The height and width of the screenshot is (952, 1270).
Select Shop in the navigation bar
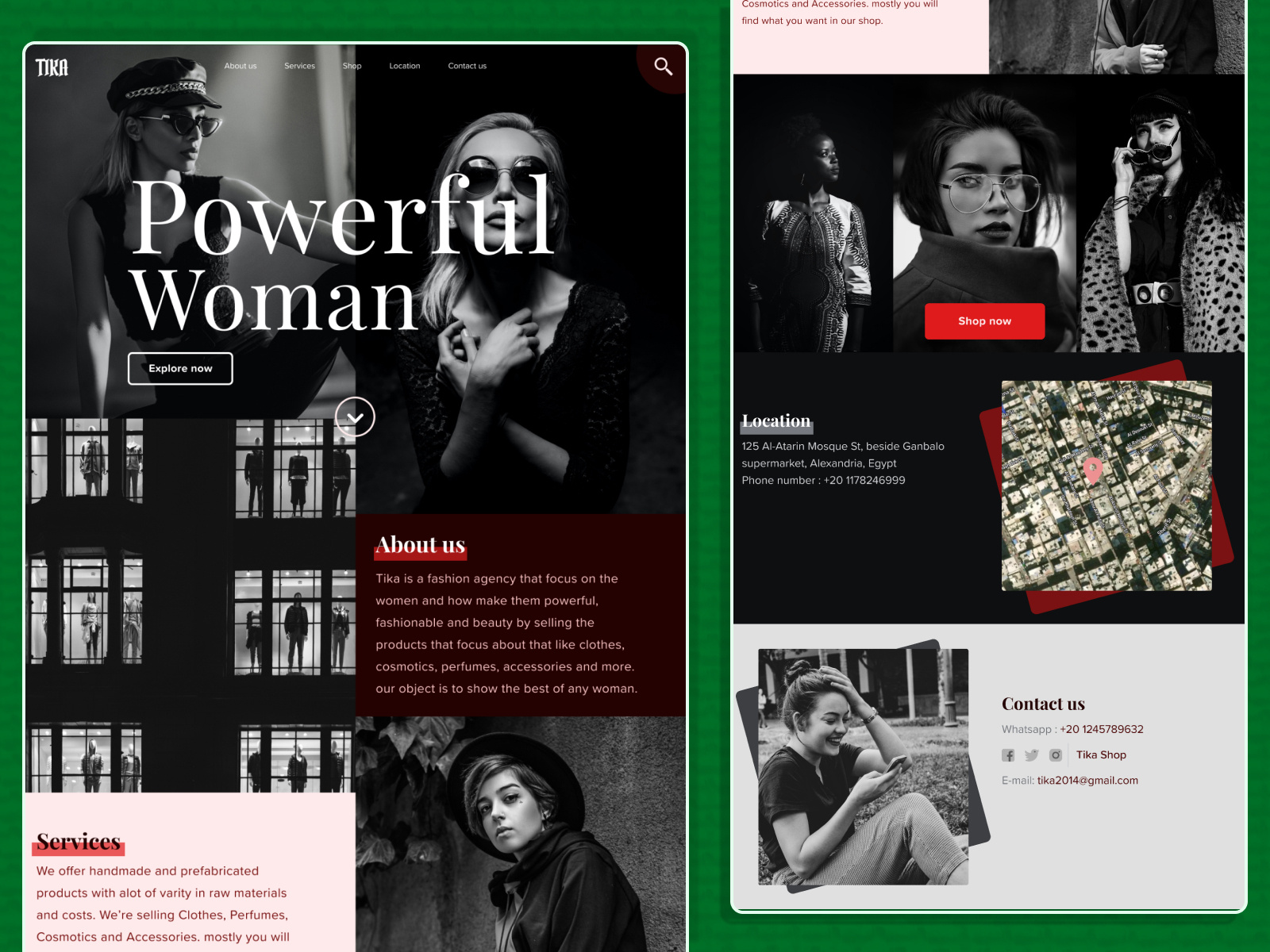point(352,66)
